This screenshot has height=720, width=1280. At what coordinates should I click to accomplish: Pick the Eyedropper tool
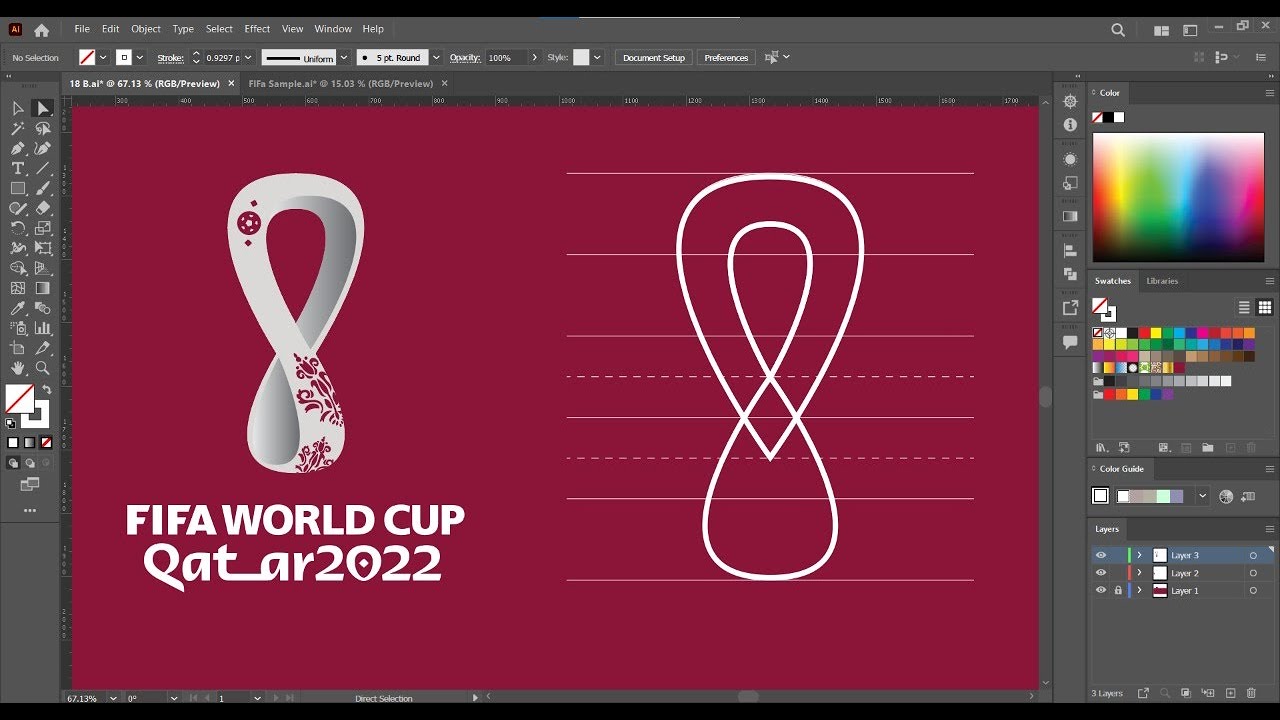[18, 308]
